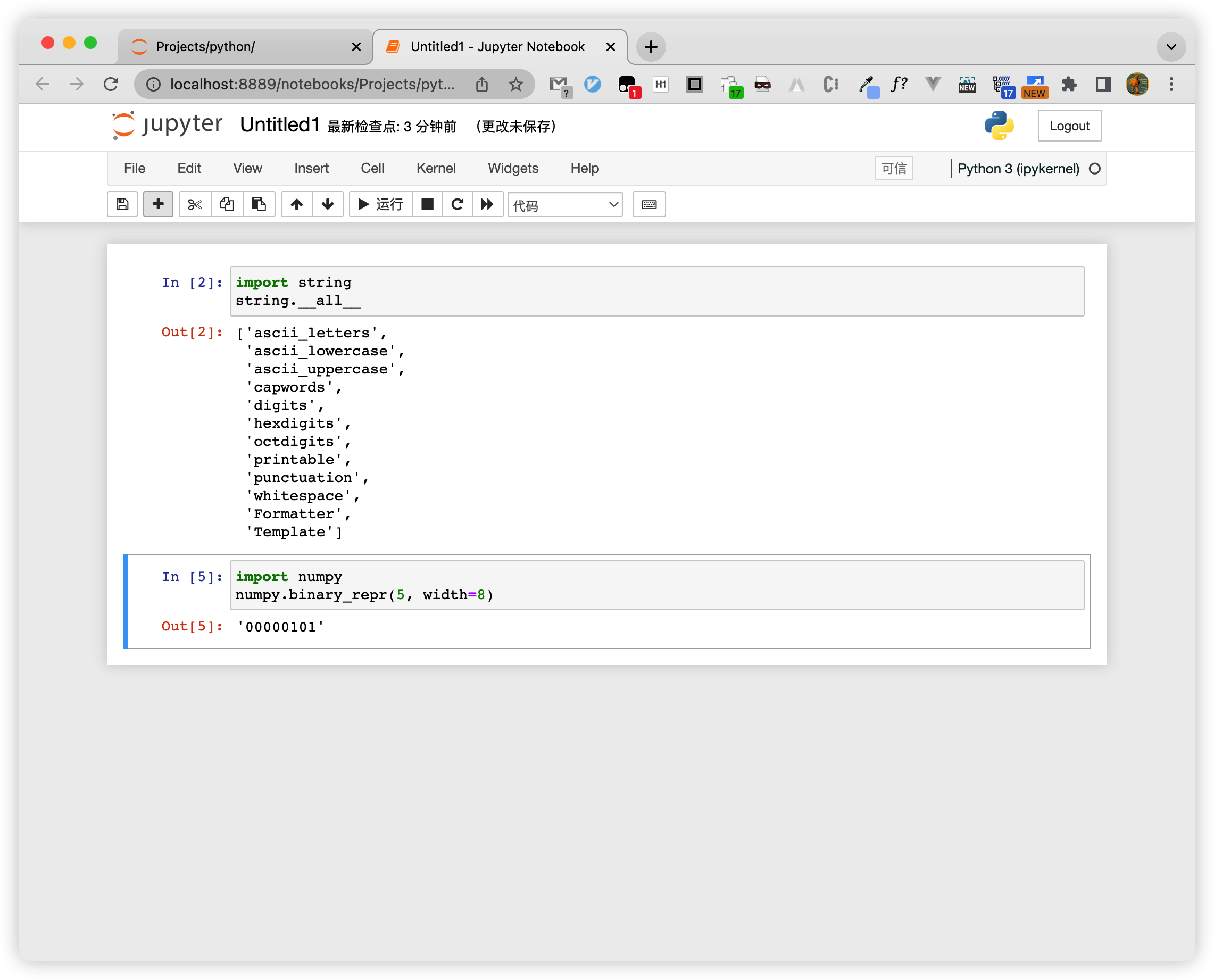The width and height of the screenshot is (1214, 980).
Task: Click the 可信 trust button
Action: pyautogui.click(x=893, y=168)
